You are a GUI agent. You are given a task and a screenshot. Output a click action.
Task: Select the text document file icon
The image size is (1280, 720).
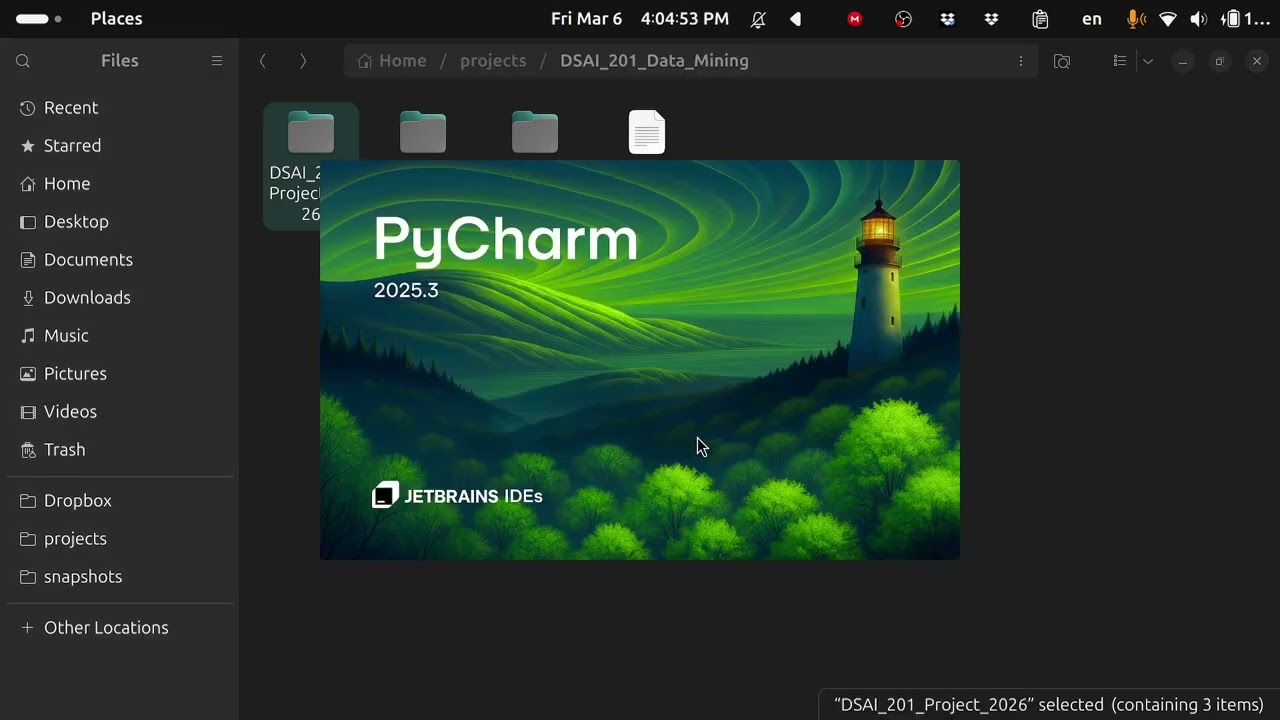(x=647, y=132)
